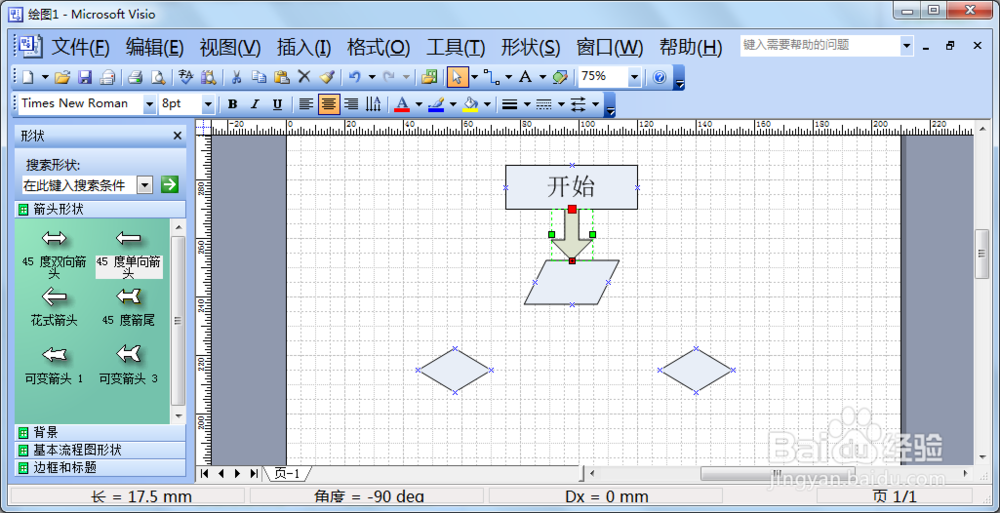Create a new drawing
Image resolution: width=1000 pixels, height=513 pixels.
pos(27,77)
